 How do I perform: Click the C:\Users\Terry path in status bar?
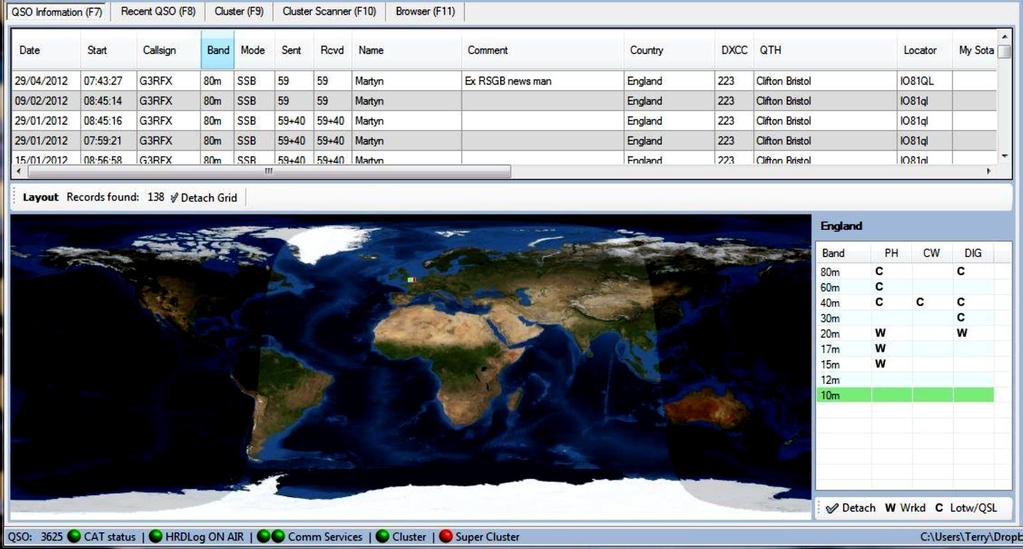pos(971,537)
